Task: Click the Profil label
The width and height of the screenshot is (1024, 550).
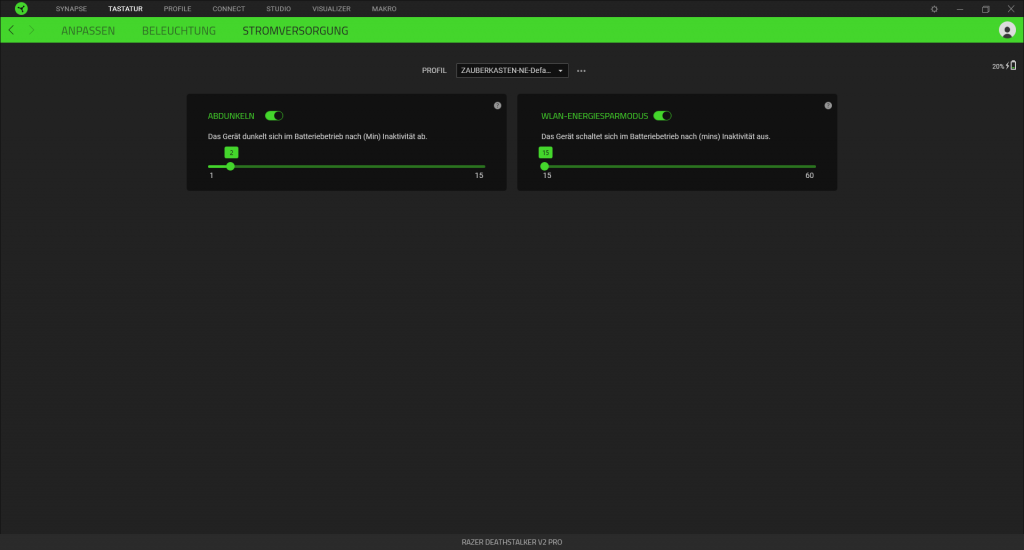Action: point(434,71)
